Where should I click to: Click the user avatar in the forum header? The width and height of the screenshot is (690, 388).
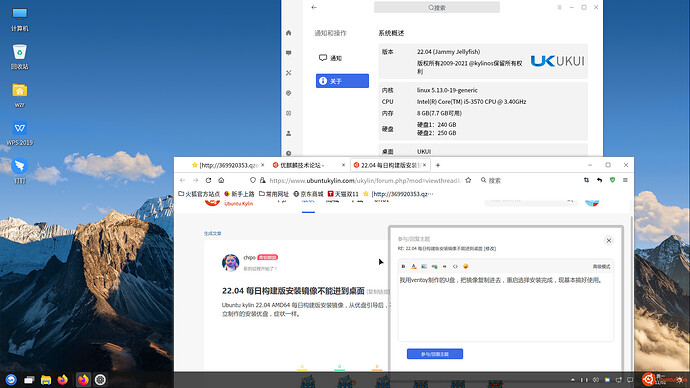pos(592,203)
